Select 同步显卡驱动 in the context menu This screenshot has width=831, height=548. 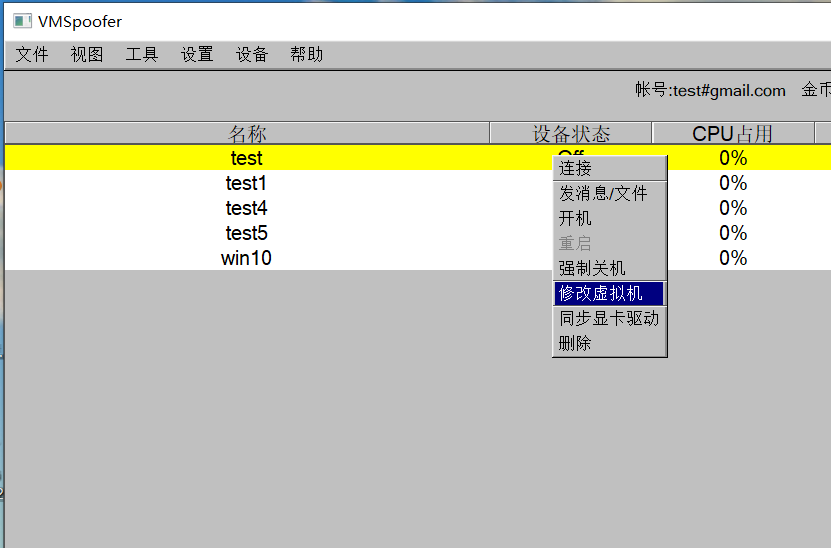[609, 318]
